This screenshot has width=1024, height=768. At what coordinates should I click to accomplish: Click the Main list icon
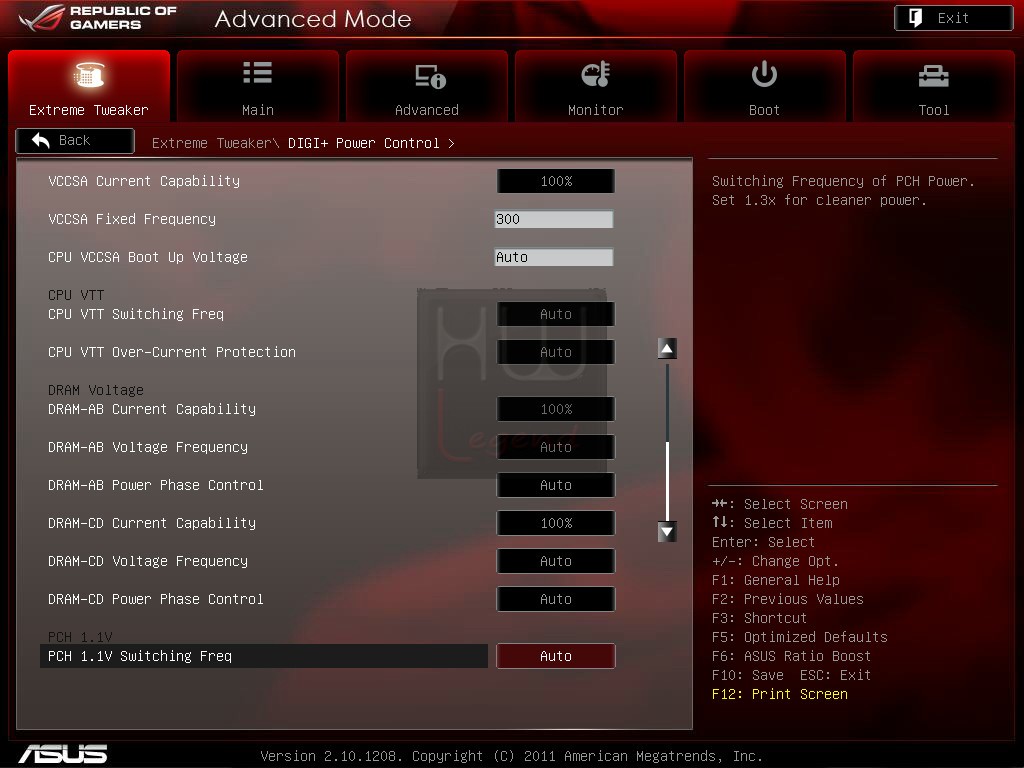tap(257, 72)
